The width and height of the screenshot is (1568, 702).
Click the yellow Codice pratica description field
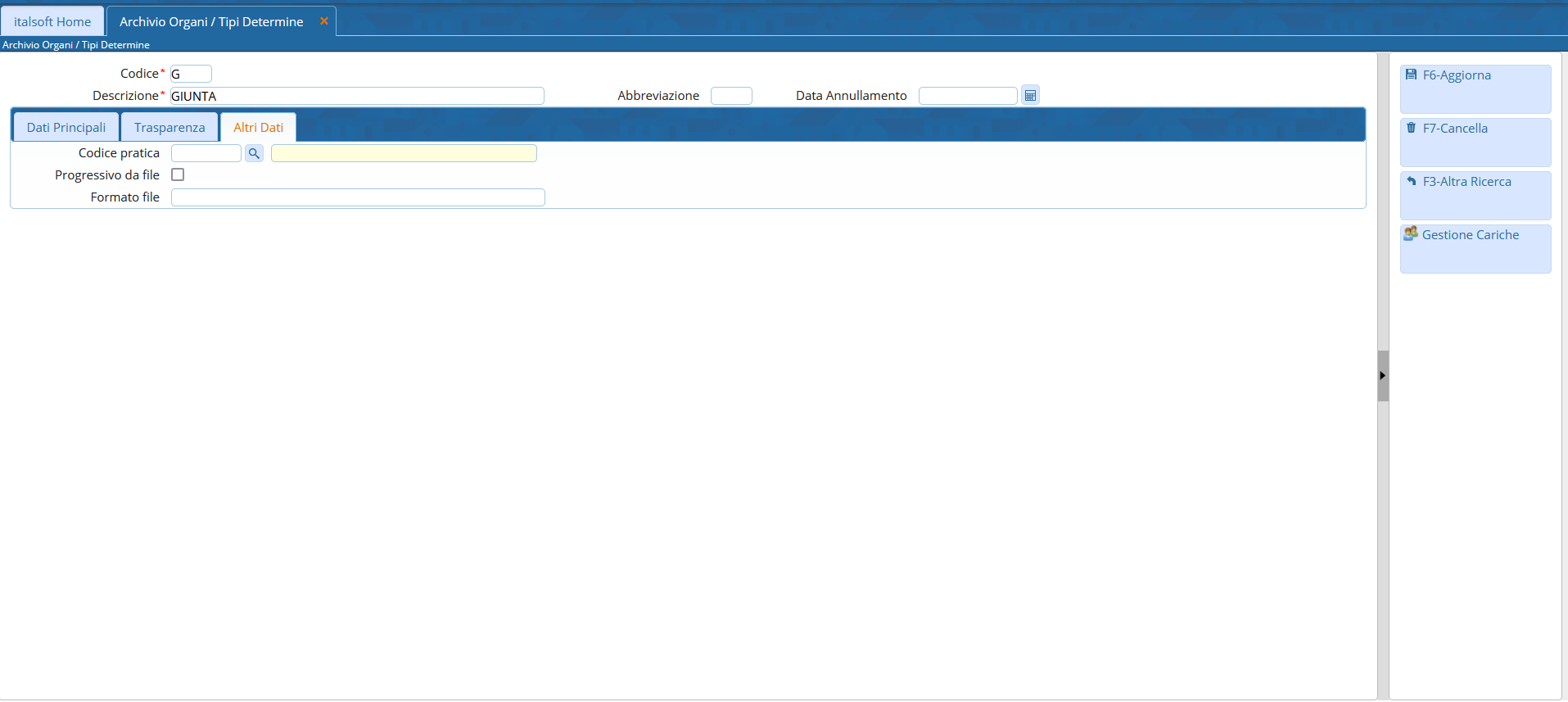[x=404, y=153]
